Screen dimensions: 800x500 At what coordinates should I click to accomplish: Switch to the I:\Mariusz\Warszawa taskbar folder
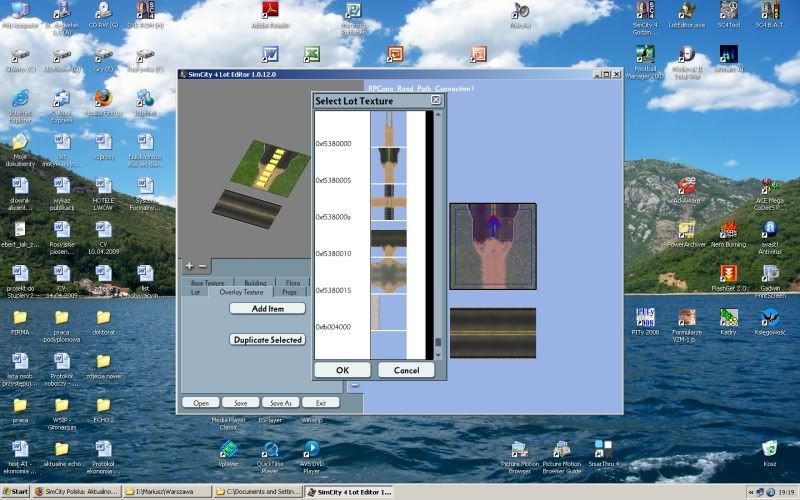168,492
